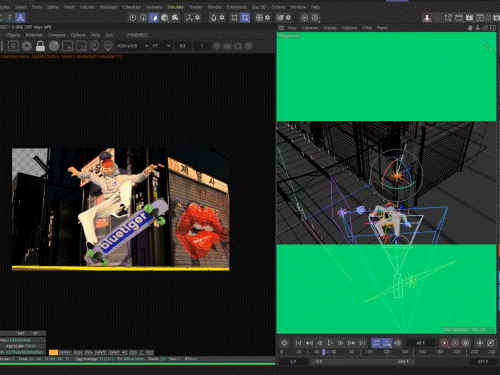Open the Octane viewer Objects menu
Screen dimensions: 500x375
tap(13, 35)
